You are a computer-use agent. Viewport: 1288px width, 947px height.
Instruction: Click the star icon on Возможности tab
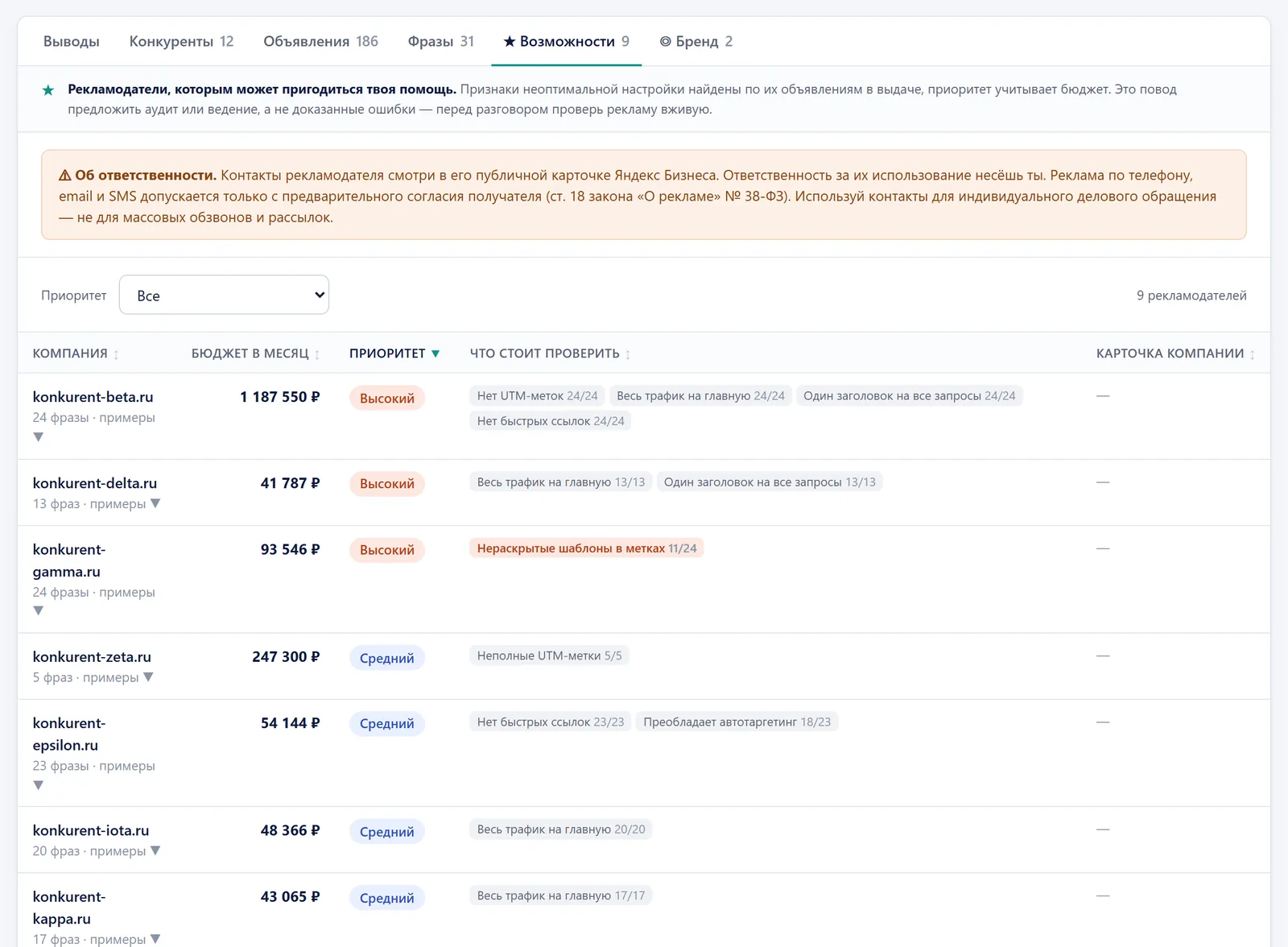coord(510,41)
